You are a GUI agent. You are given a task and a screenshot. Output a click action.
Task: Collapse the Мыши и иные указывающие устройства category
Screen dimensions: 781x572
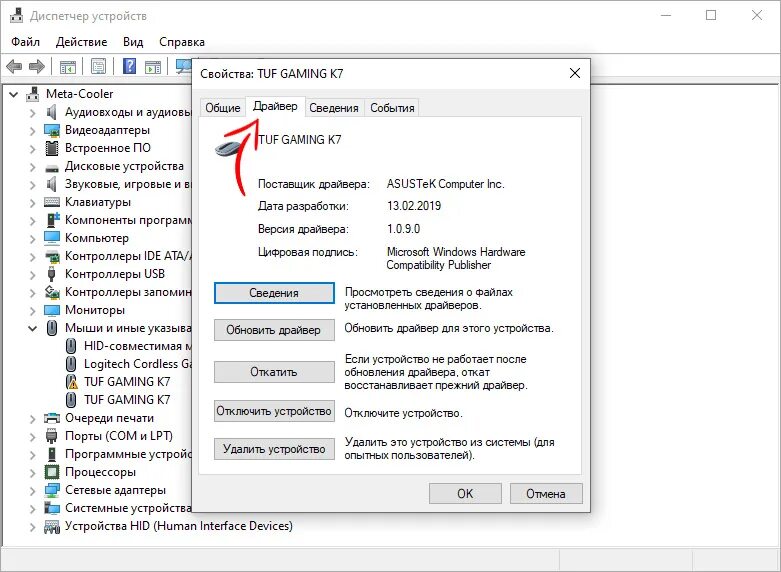pyautogui.click(x=33, y=328)
